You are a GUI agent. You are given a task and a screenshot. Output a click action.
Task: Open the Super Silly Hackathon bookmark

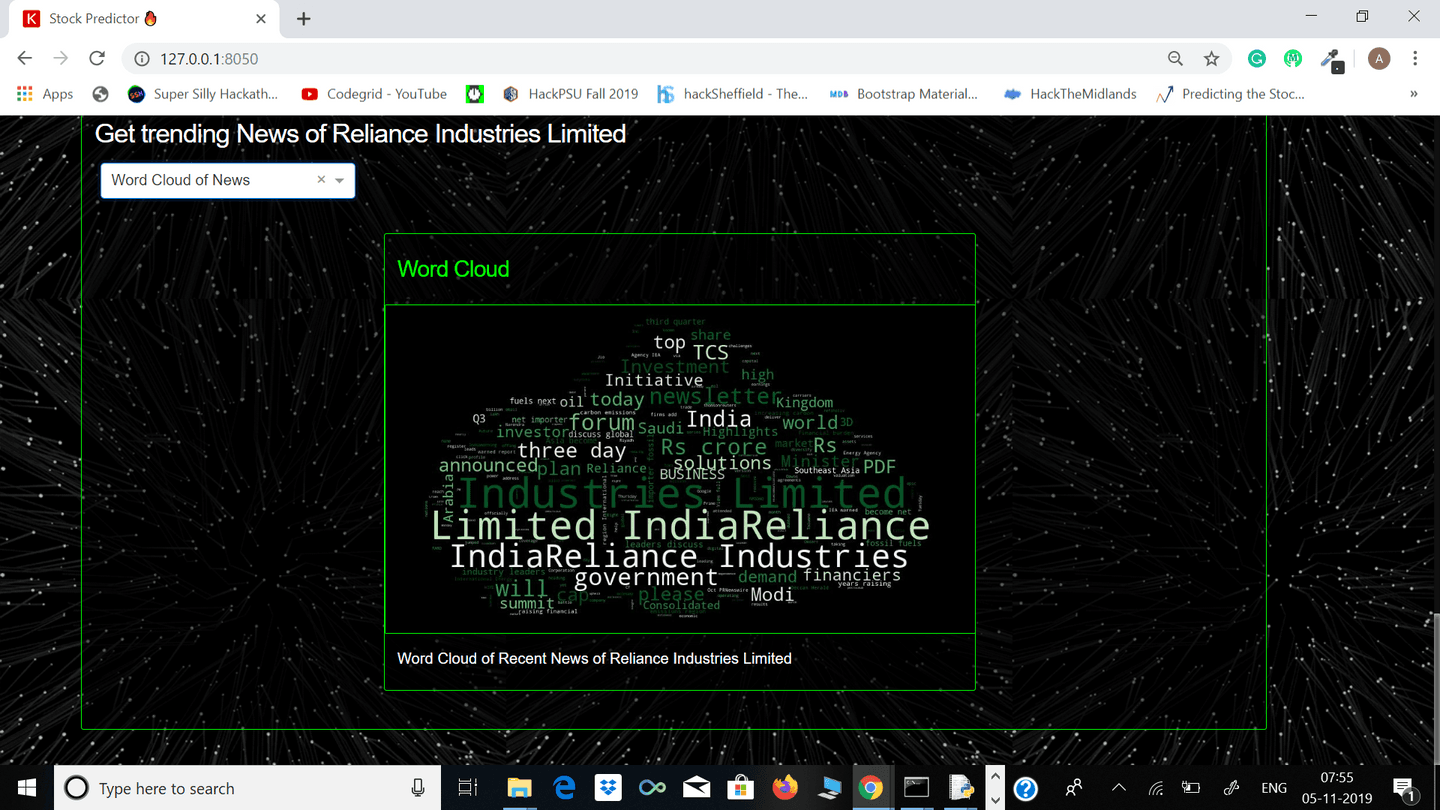(x=203, y=94)
